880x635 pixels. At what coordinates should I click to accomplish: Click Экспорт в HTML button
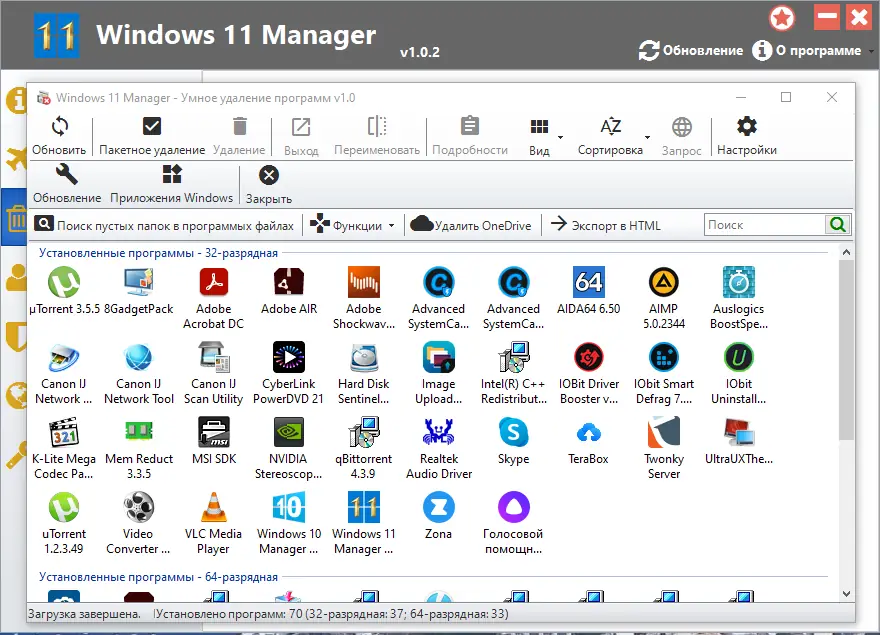tap(606, 225)
